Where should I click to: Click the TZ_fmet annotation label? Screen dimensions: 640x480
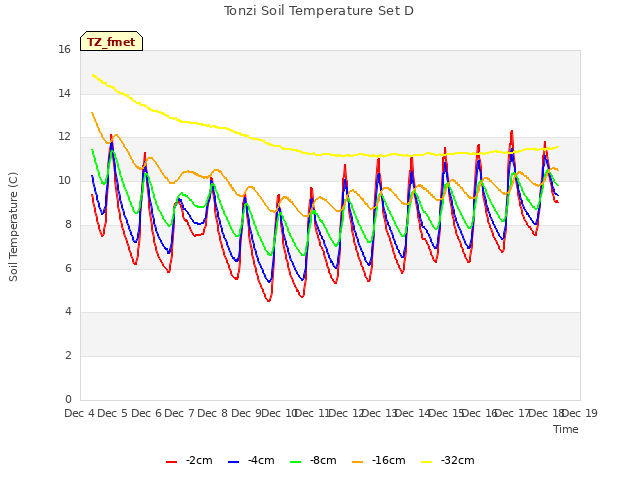pos(111,41)
